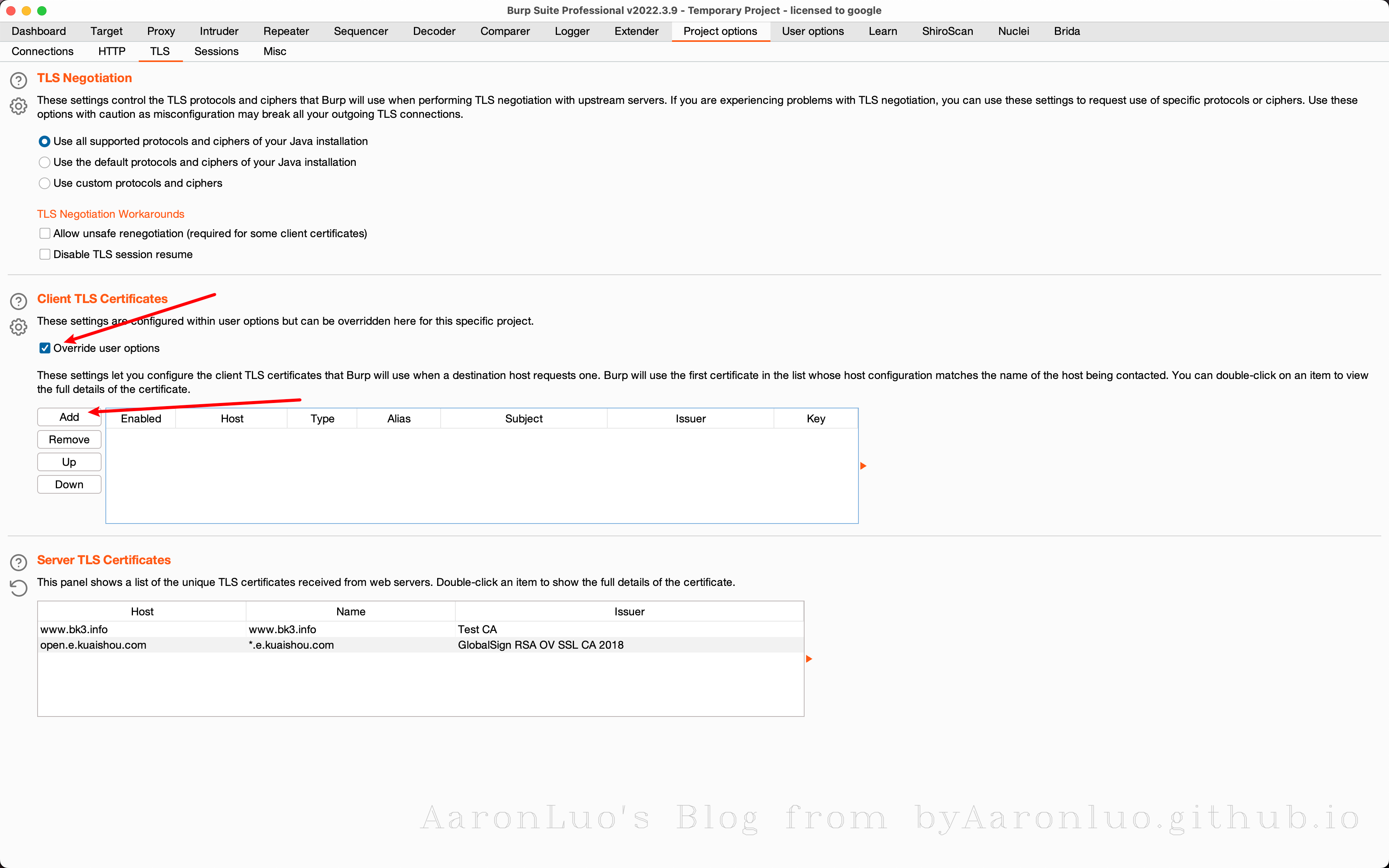This screenshot has height=868, width=1389.
Task: Click TLS Negotiation settings gear icon
Action: point(18,106)
